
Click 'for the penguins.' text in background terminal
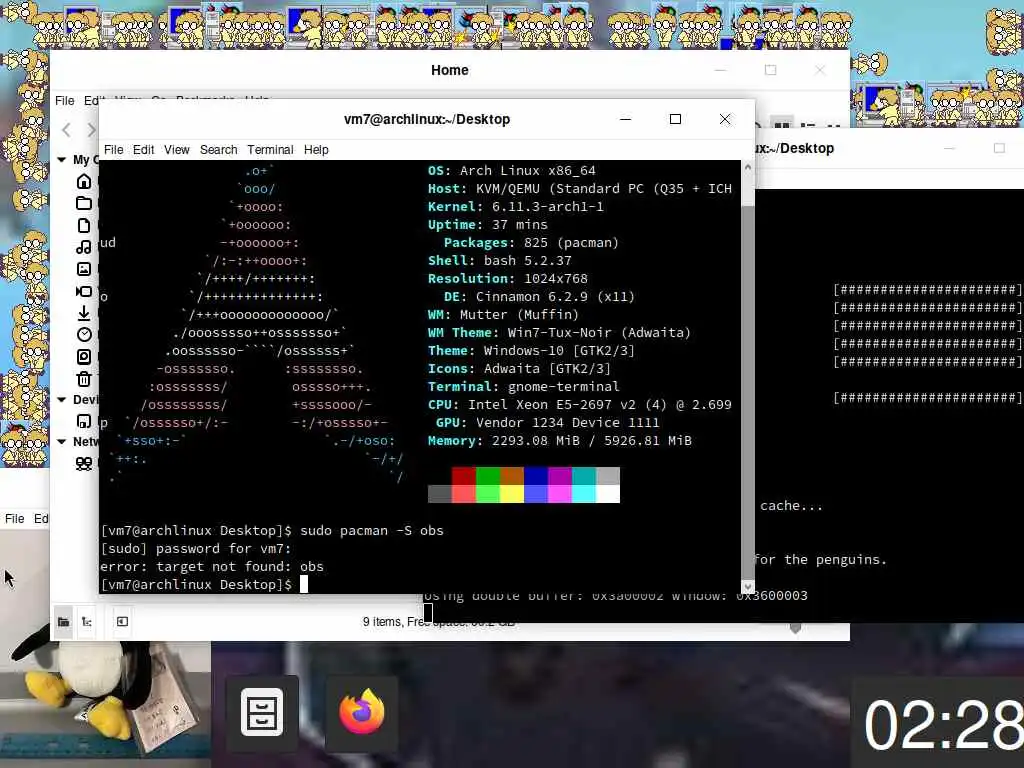820,560
